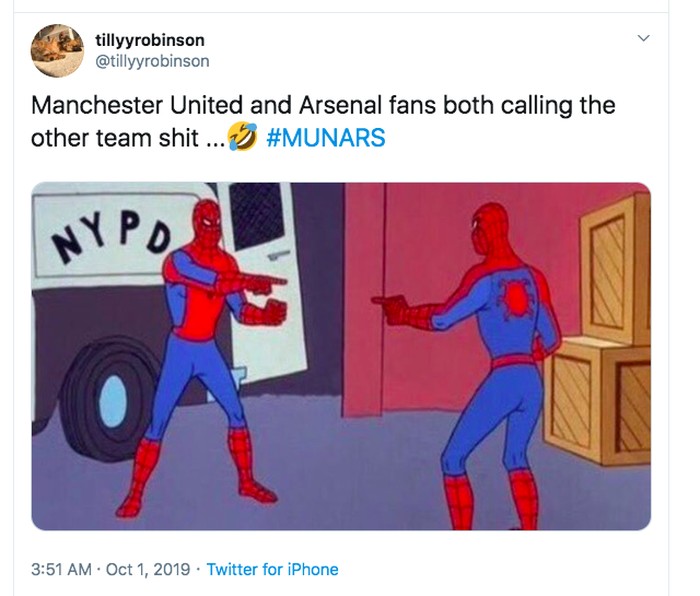This screenshot has width=700, height=596.
Task: Click the spider emblem on Spider-Man's back
Action: pyautogui.click(x=516, y=298)
